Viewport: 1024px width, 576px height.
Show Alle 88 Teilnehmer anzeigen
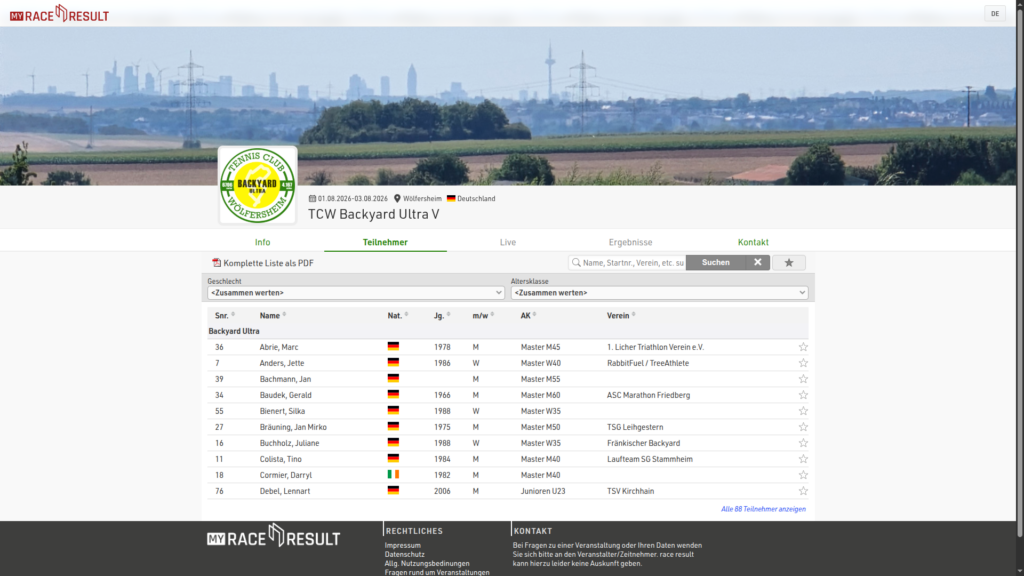pos(763,509)
